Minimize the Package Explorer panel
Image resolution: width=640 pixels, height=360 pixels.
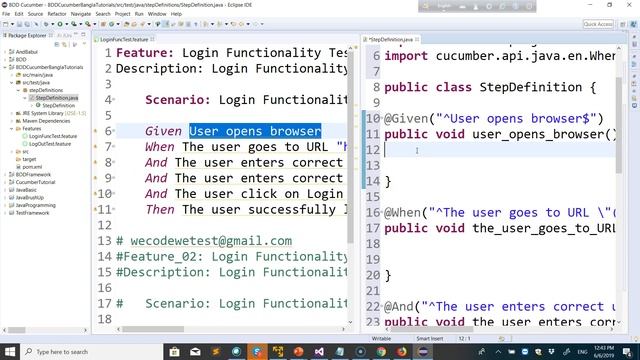click(76, 35)
